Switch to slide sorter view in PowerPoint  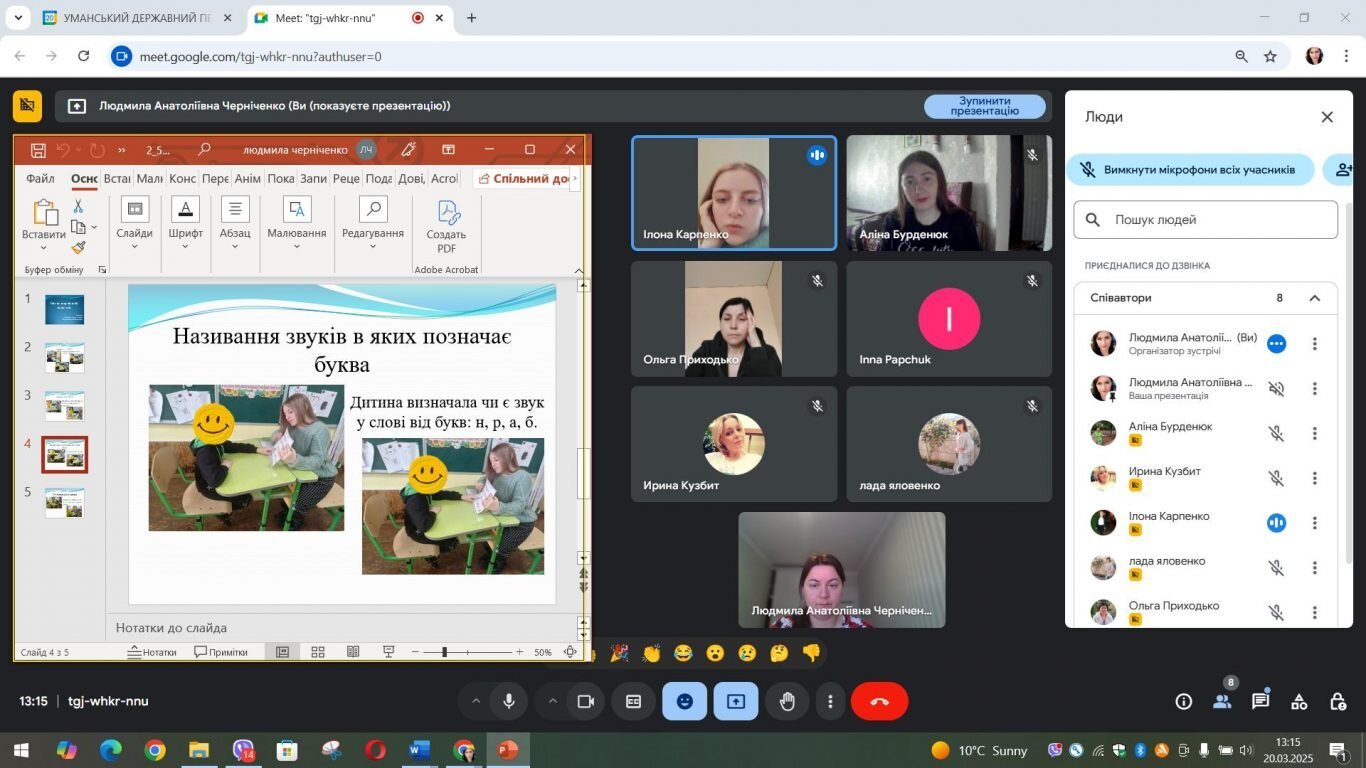318,652
